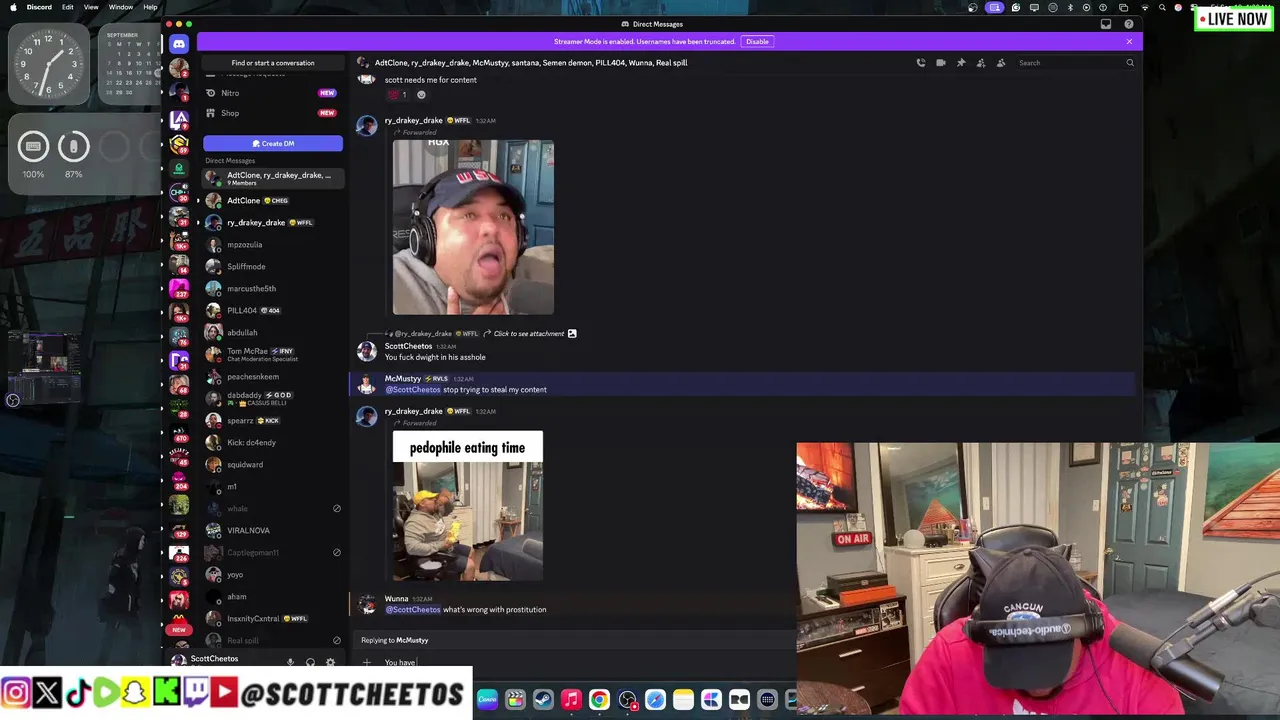The width and height of the screenshot is (1280, 720).
Task: Open the Window menu
Action: click(x=121, y=7)
